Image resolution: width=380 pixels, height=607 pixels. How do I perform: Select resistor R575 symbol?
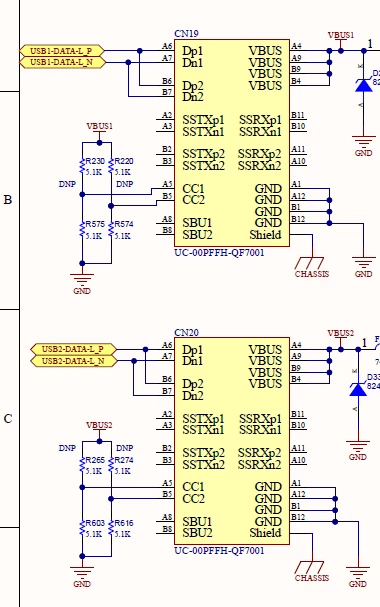click(x=82, y=229)
